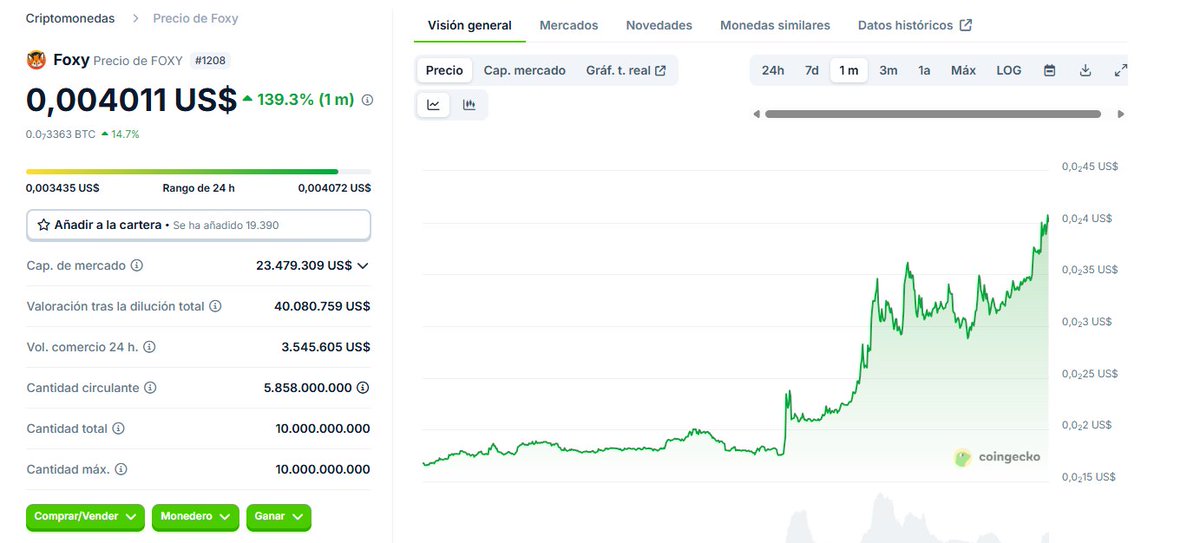The height and width of the screenshot is (543, 1200).
Task: Open Monedas similares tab
Action: tap(775, 25)
